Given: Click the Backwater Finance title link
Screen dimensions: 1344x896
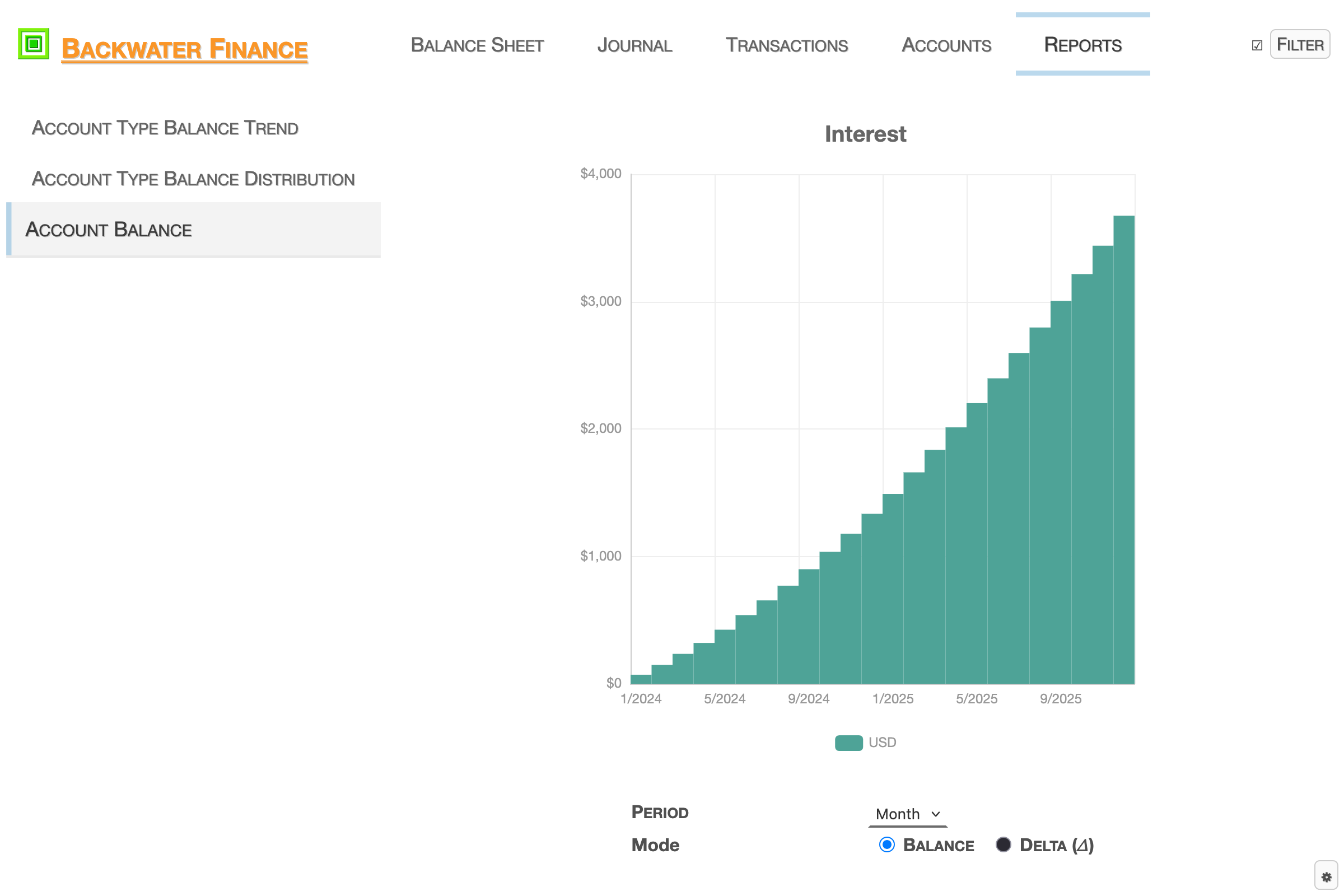Looking at the screenshot, I should [x=184, y=49].
